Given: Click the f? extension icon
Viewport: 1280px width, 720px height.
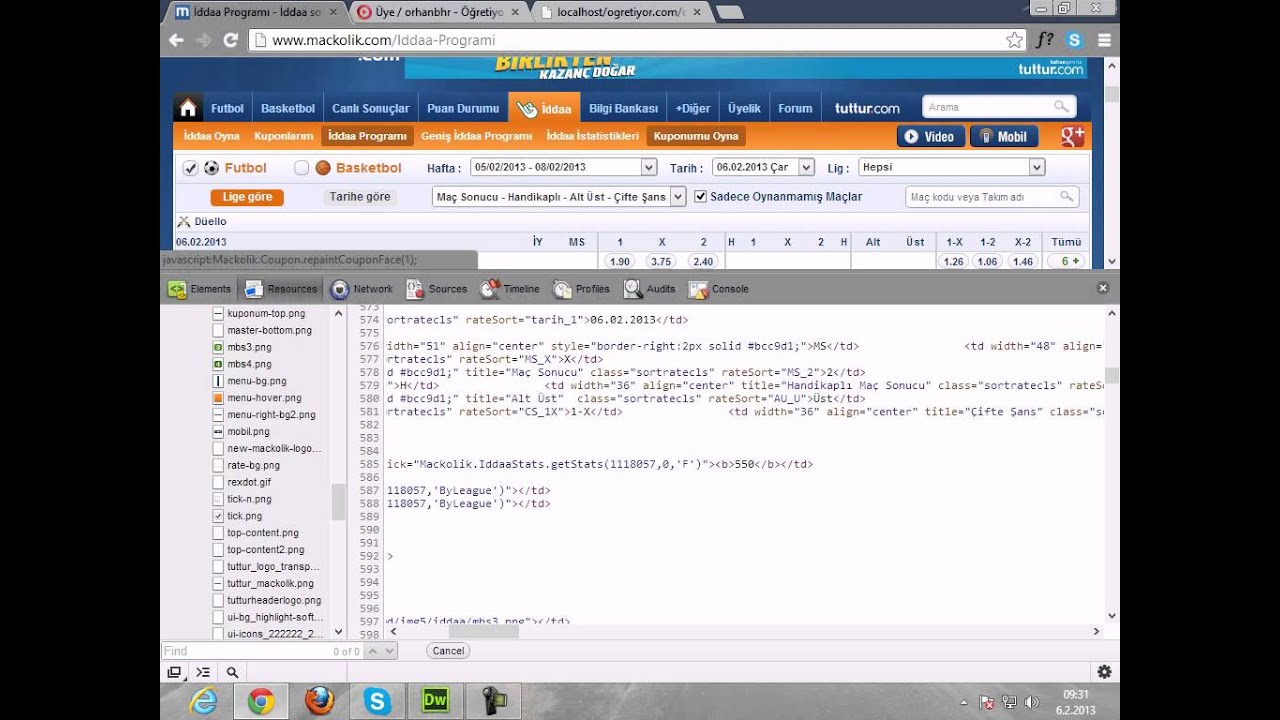Looking at the screenshot, I should (x=1045, y=40).
